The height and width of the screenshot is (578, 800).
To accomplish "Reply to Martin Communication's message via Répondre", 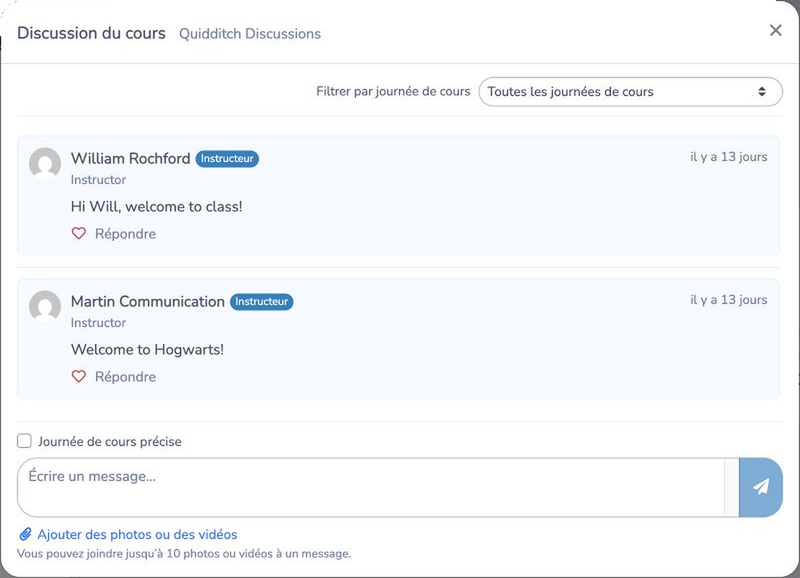I will (x=126, y=376).
